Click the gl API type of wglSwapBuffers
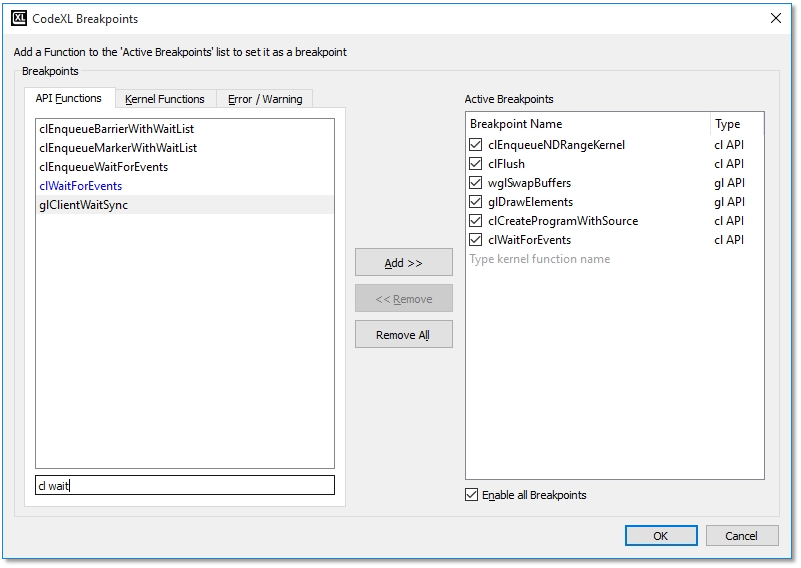Screen dimensions: 801x568 [x=729, y=183]
